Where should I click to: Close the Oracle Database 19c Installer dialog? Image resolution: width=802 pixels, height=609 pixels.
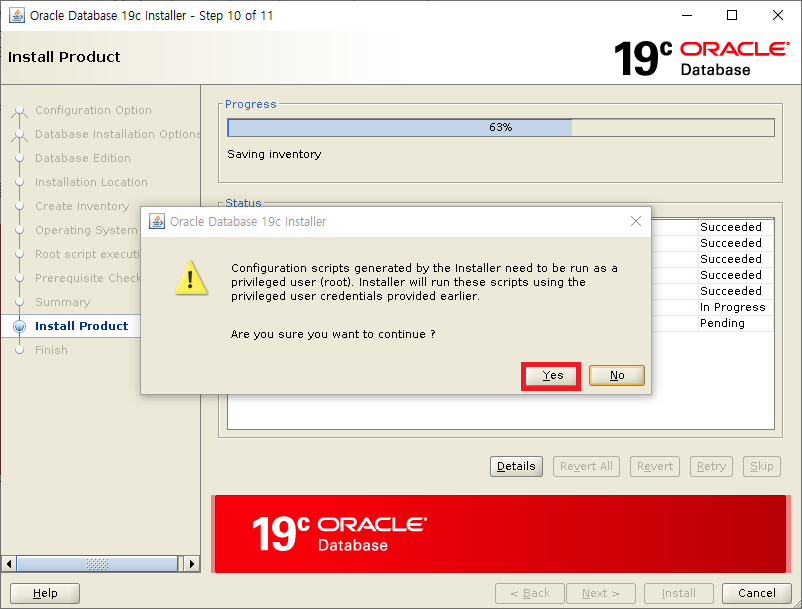636,221
